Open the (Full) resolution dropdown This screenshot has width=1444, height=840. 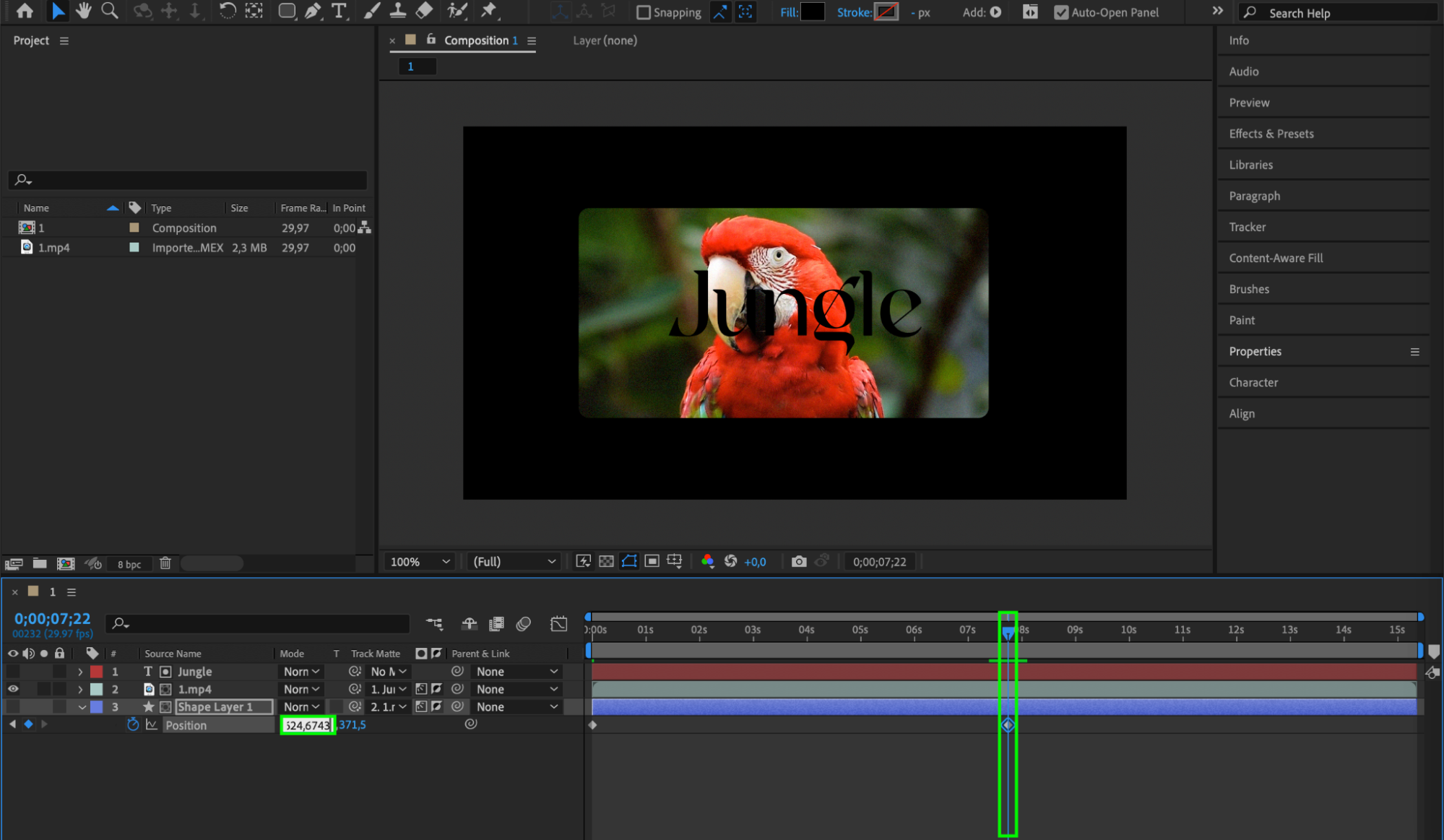(x=514, y=561)
